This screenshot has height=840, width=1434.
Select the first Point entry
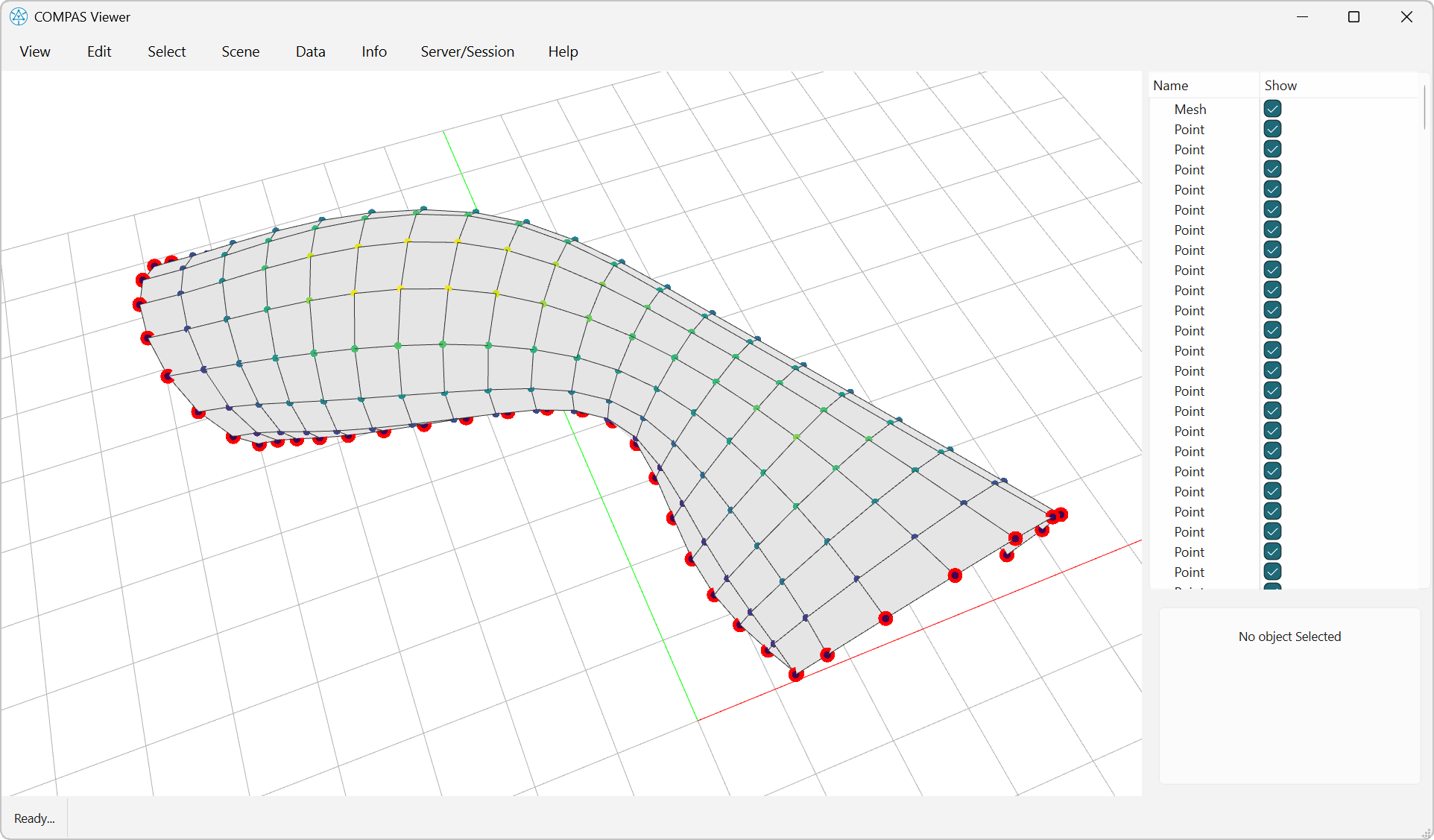click(1188, 128)
